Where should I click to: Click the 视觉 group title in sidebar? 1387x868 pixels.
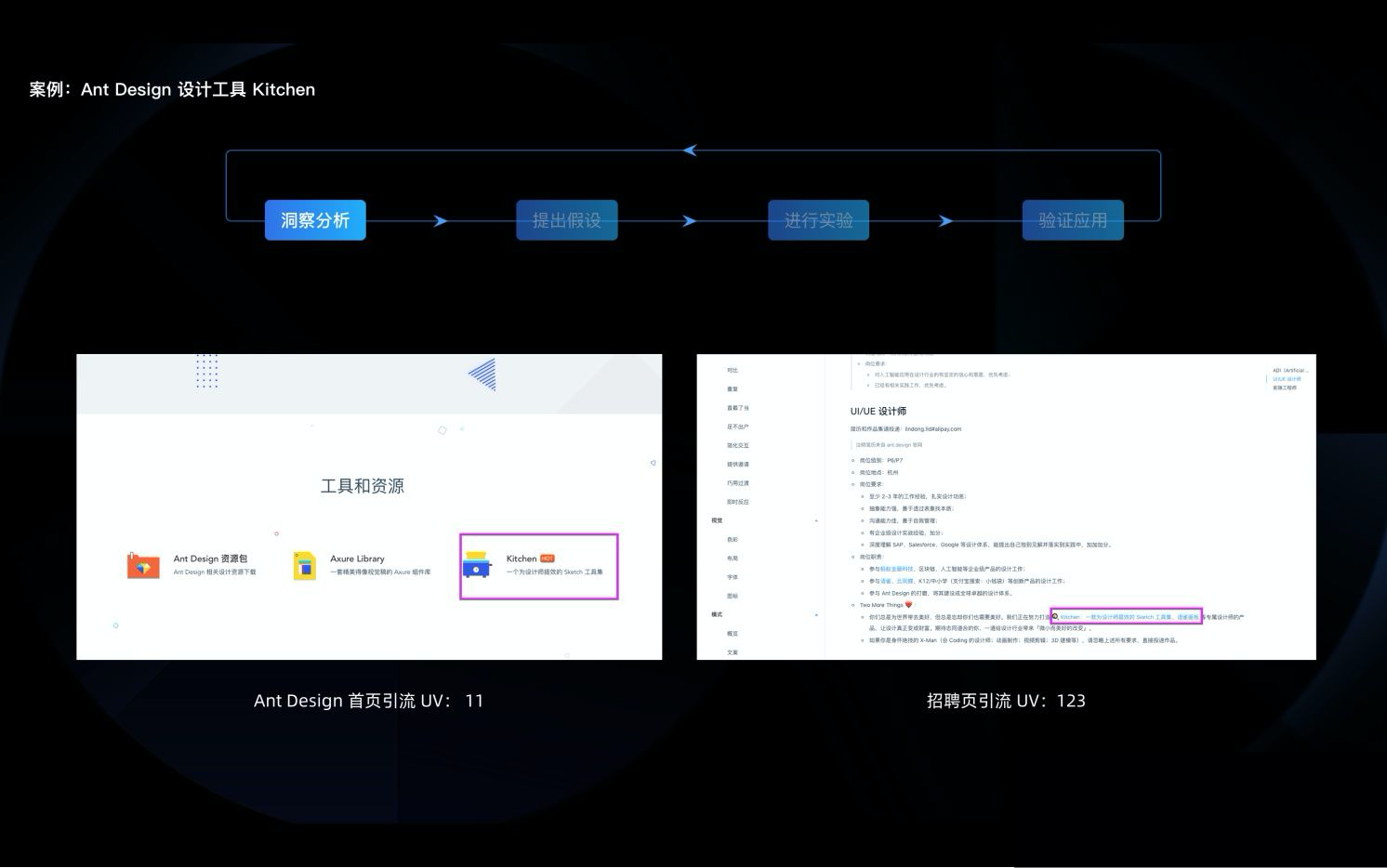pos(717,520)
